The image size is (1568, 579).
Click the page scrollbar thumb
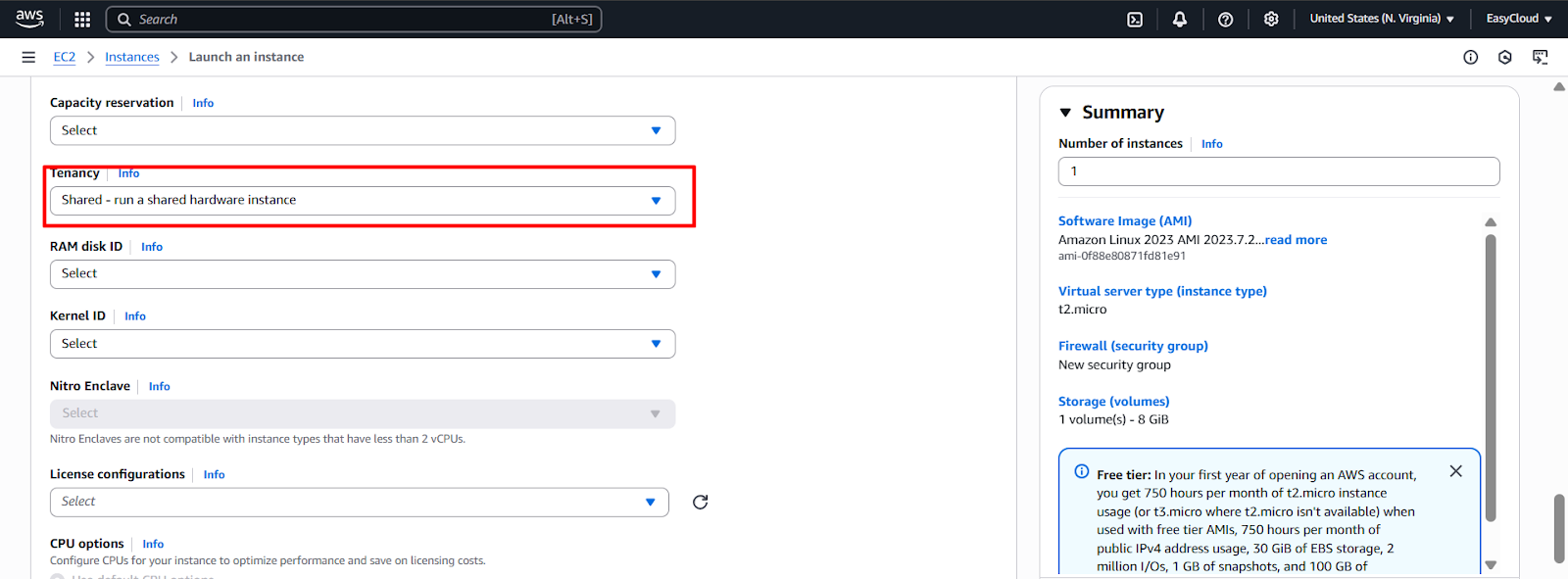point(1559,529)
